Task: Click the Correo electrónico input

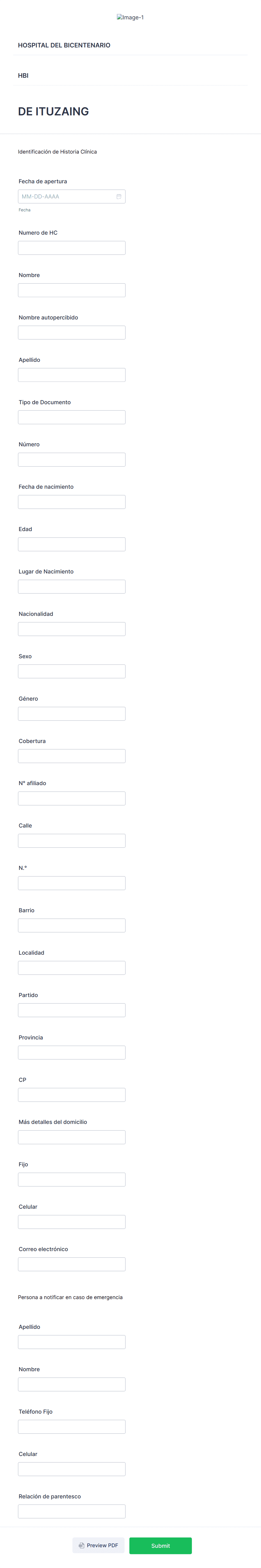Action: (x=72, y=1264)
